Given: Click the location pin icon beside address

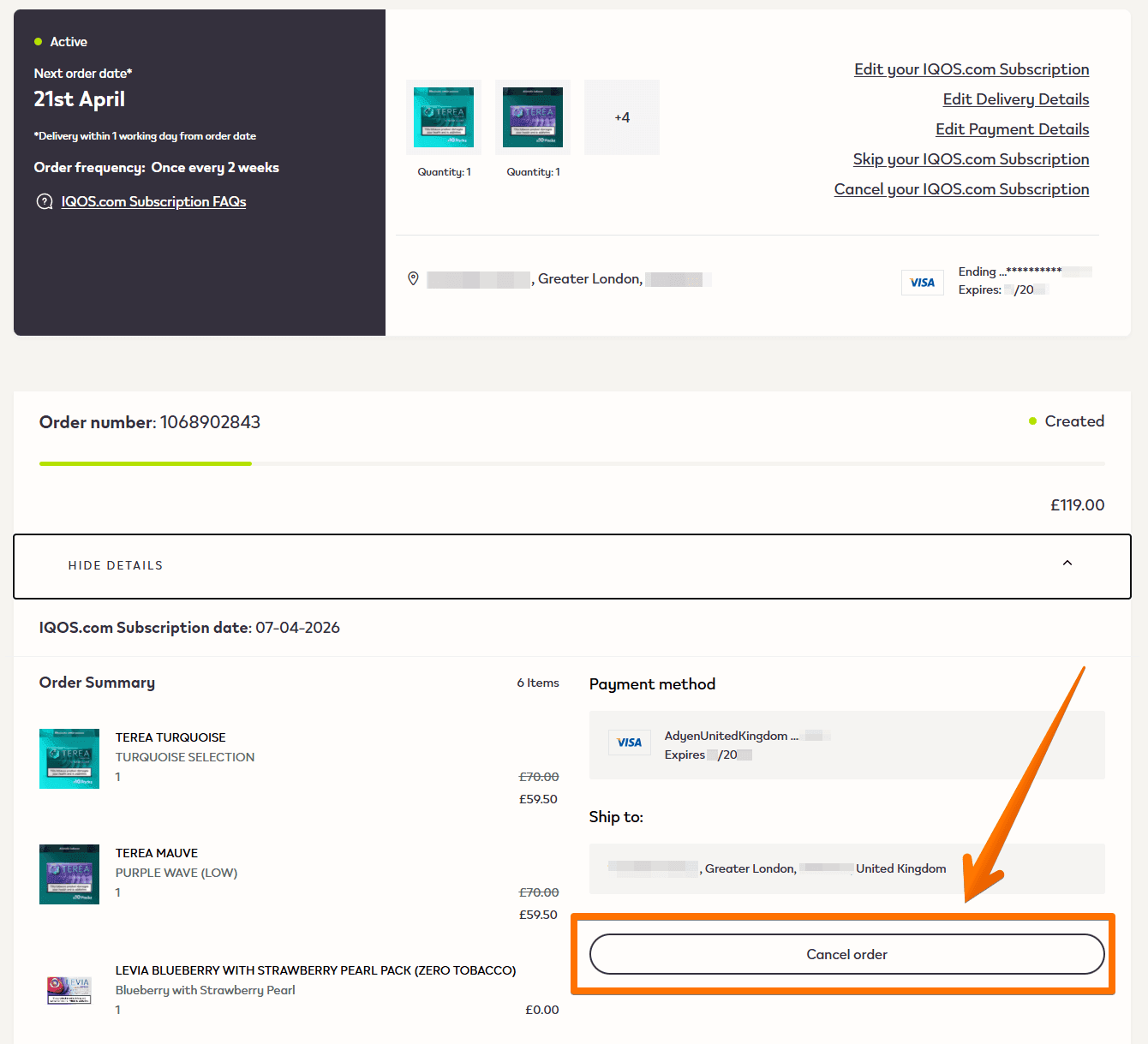Looking at the screenshot, I should [413, 278].
